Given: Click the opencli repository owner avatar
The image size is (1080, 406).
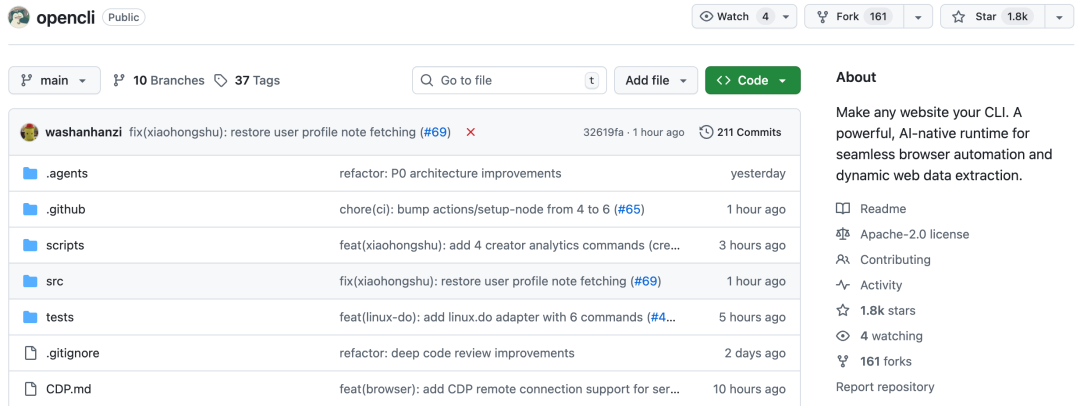Looking at the screenshot, I should (x=19, y=17).
